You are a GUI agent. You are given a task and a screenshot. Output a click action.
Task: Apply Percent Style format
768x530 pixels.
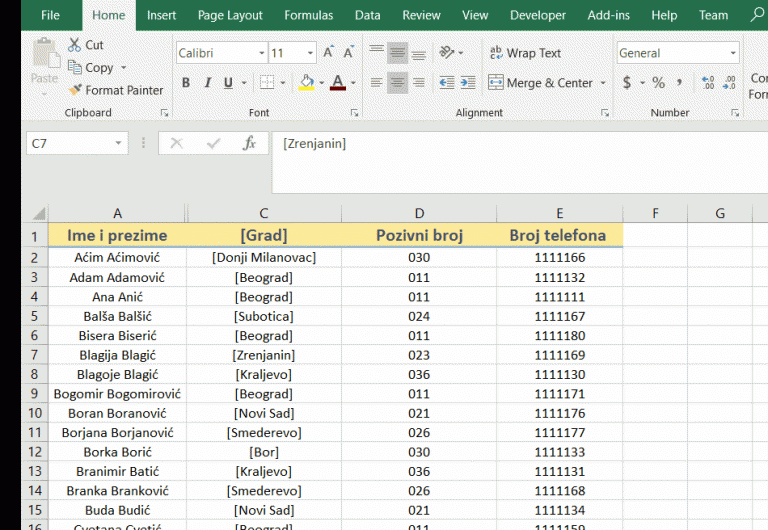[x=658, y=82]
